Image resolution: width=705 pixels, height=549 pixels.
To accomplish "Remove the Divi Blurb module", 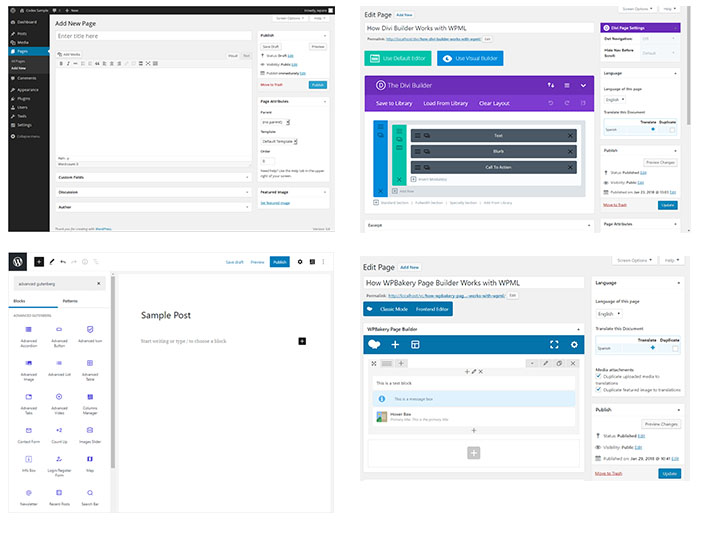I will [x=570, y=152].
